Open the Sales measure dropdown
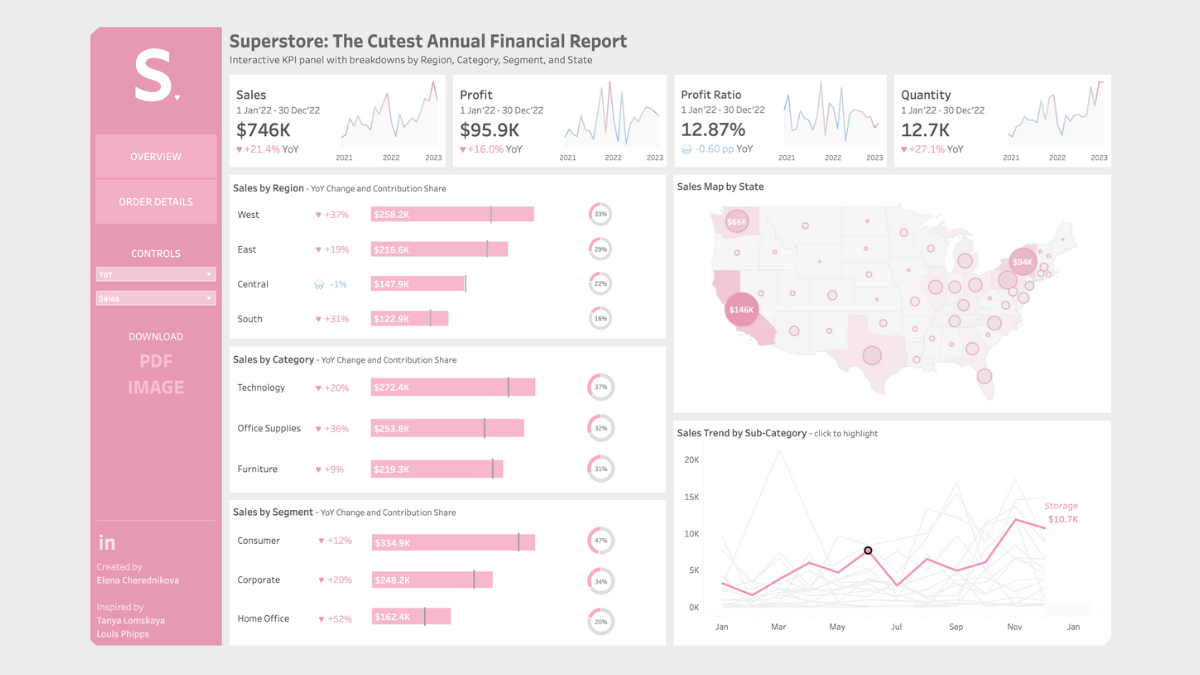 click(155, 298)
